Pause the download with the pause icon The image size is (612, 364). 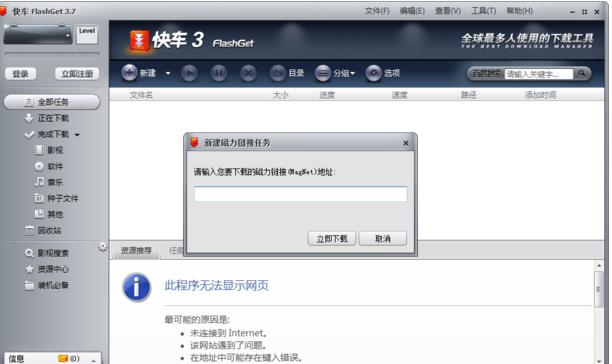(219, 73)
